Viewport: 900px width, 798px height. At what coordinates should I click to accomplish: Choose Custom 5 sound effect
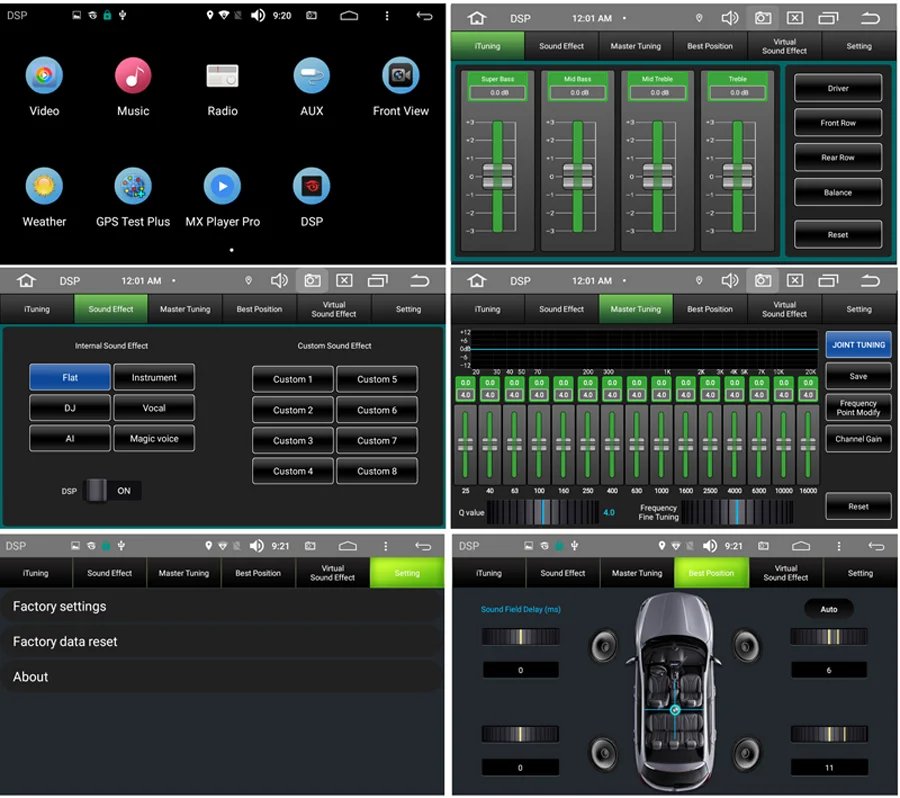[x=377, y=379]
